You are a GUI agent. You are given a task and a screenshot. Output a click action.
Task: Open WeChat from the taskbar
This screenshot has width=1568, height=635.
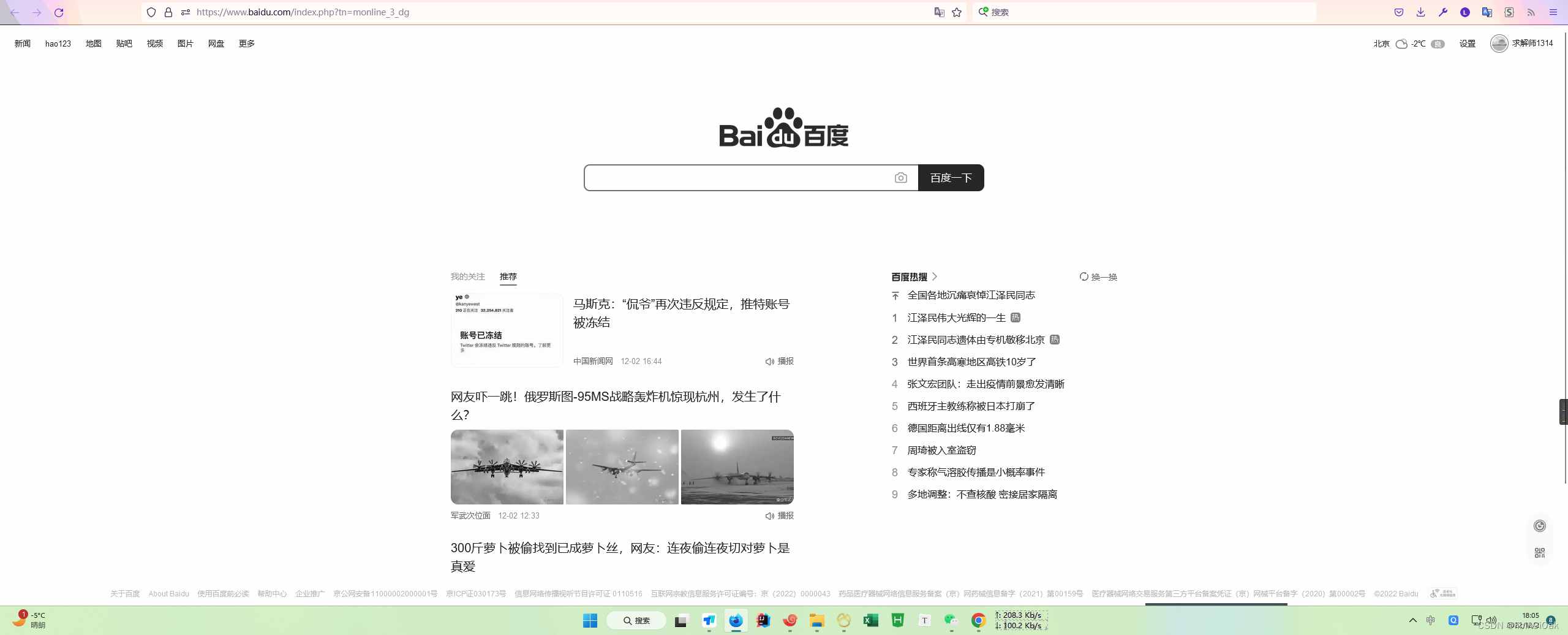tap(951, 621)
